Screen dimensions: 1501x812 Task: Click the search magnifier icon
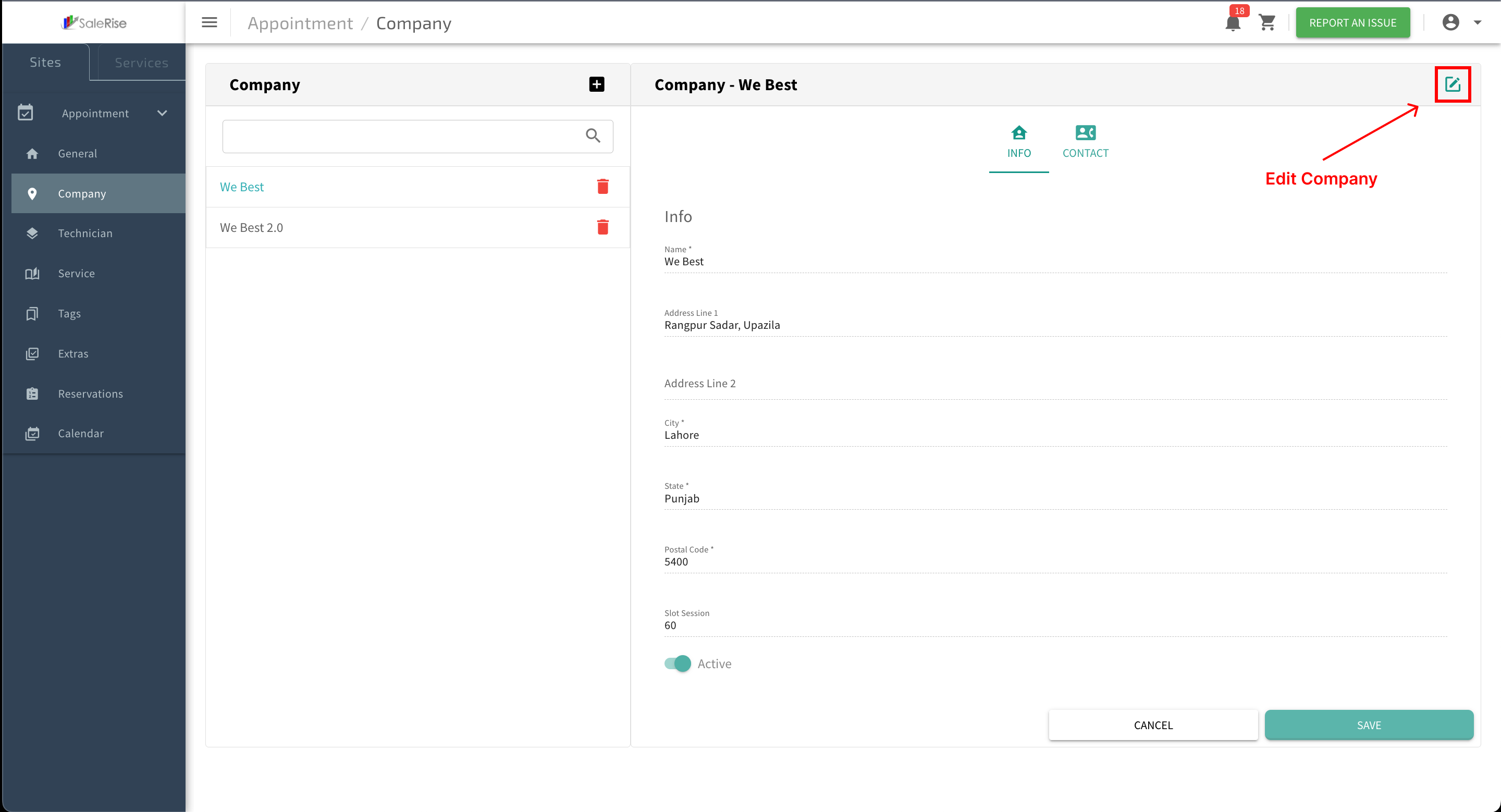click(593, 136)
